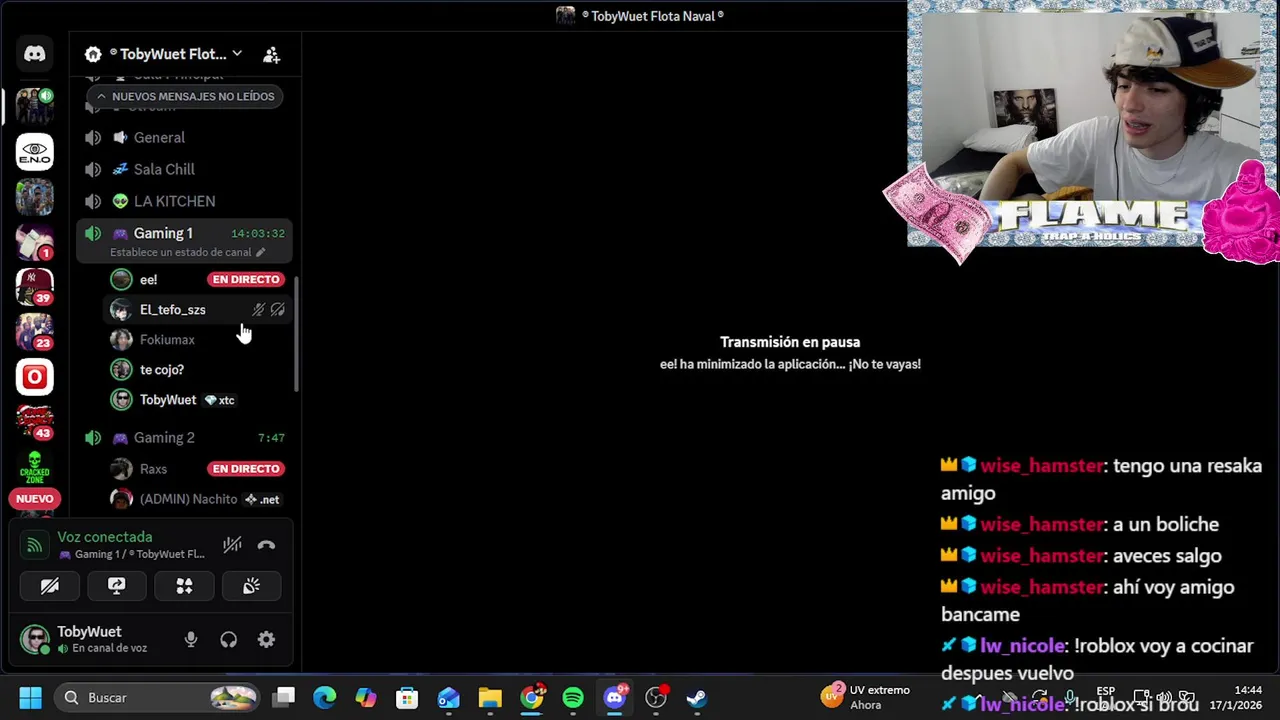This screenshot has height=720, width=1280.
Task: Open the server with 23 notifications
Action: [x=35, y=330]
